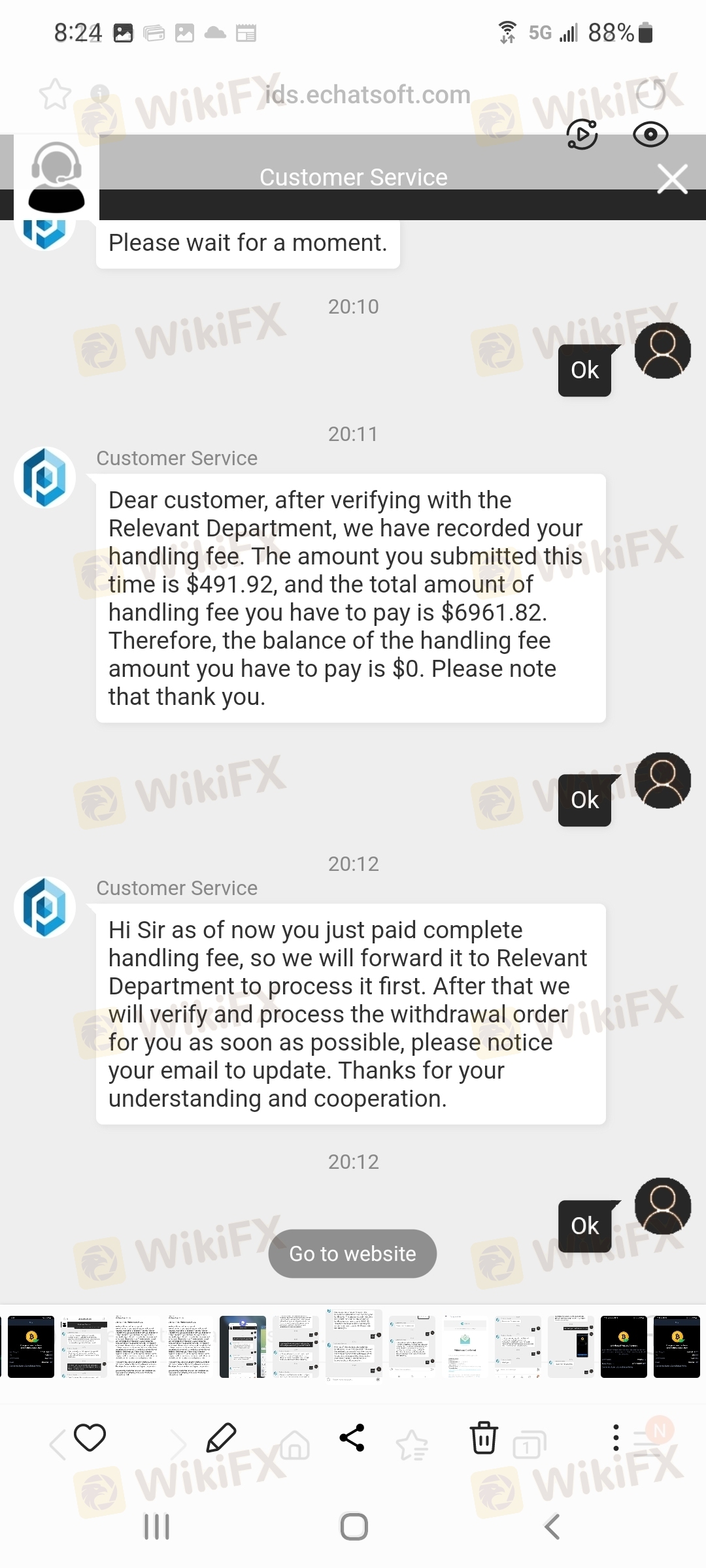
Task: Tap the star bookmark icon near URL
Action: (55, 95)
